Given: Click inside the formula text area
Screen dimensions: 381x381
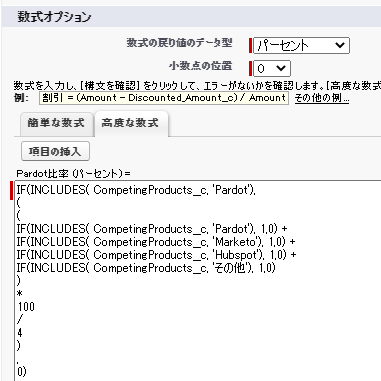Looking at the screenshot, I should pos(198,281).
